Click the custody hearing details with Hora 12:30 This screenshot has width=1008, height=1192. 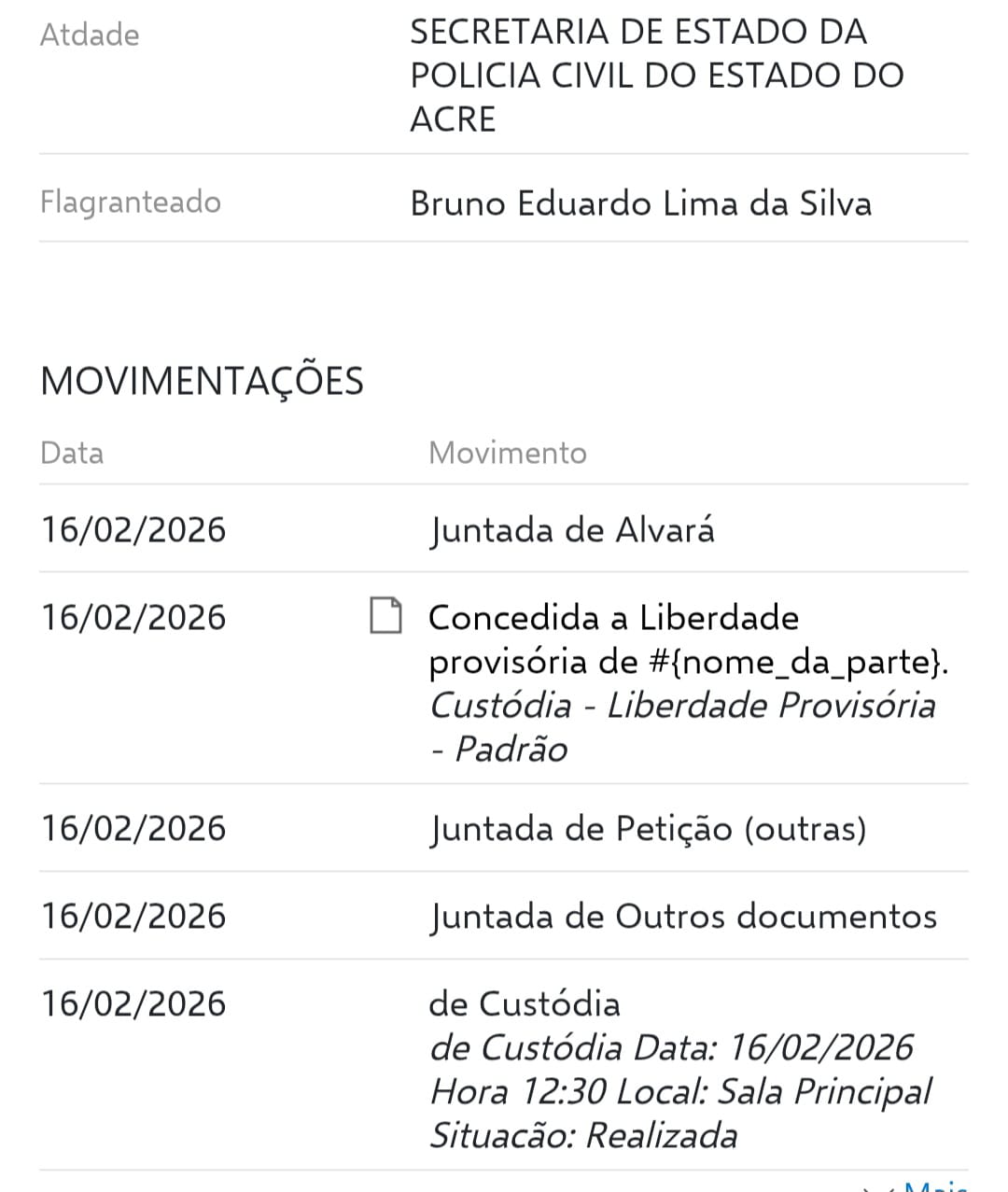tap(679, 1091)
